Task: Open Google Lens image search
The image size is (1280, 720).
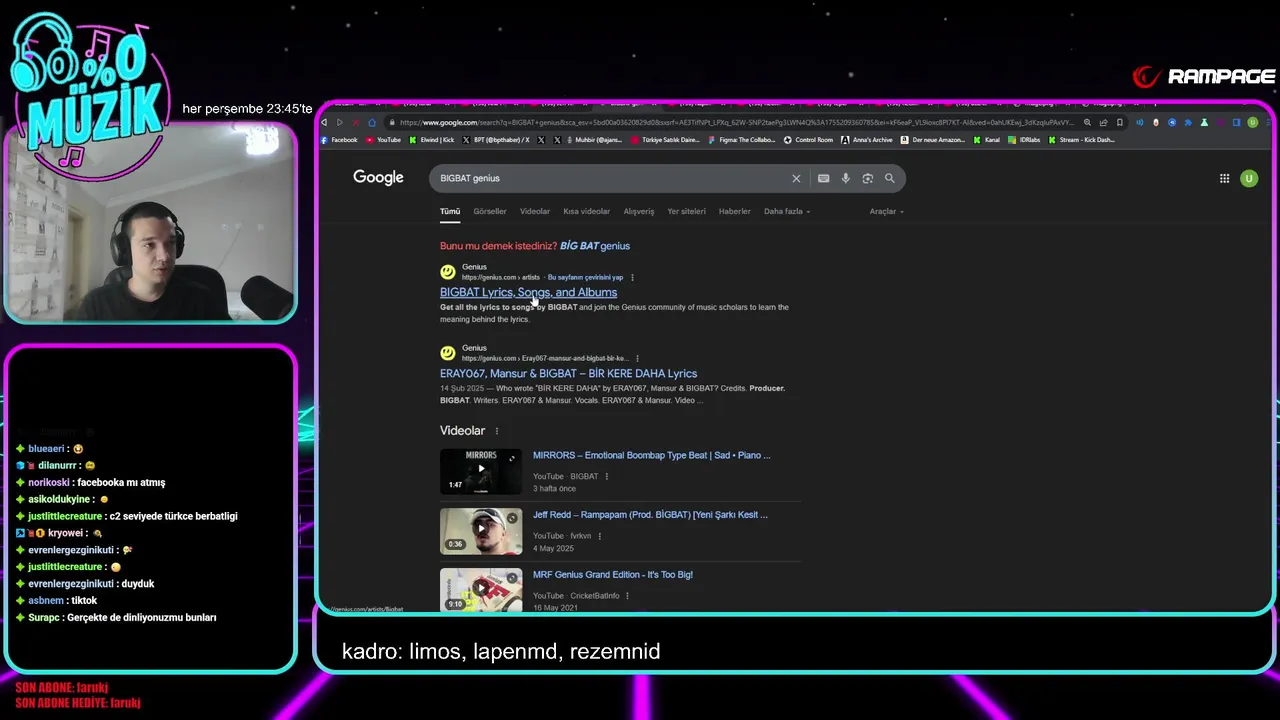Action: (x=867, y=178)
